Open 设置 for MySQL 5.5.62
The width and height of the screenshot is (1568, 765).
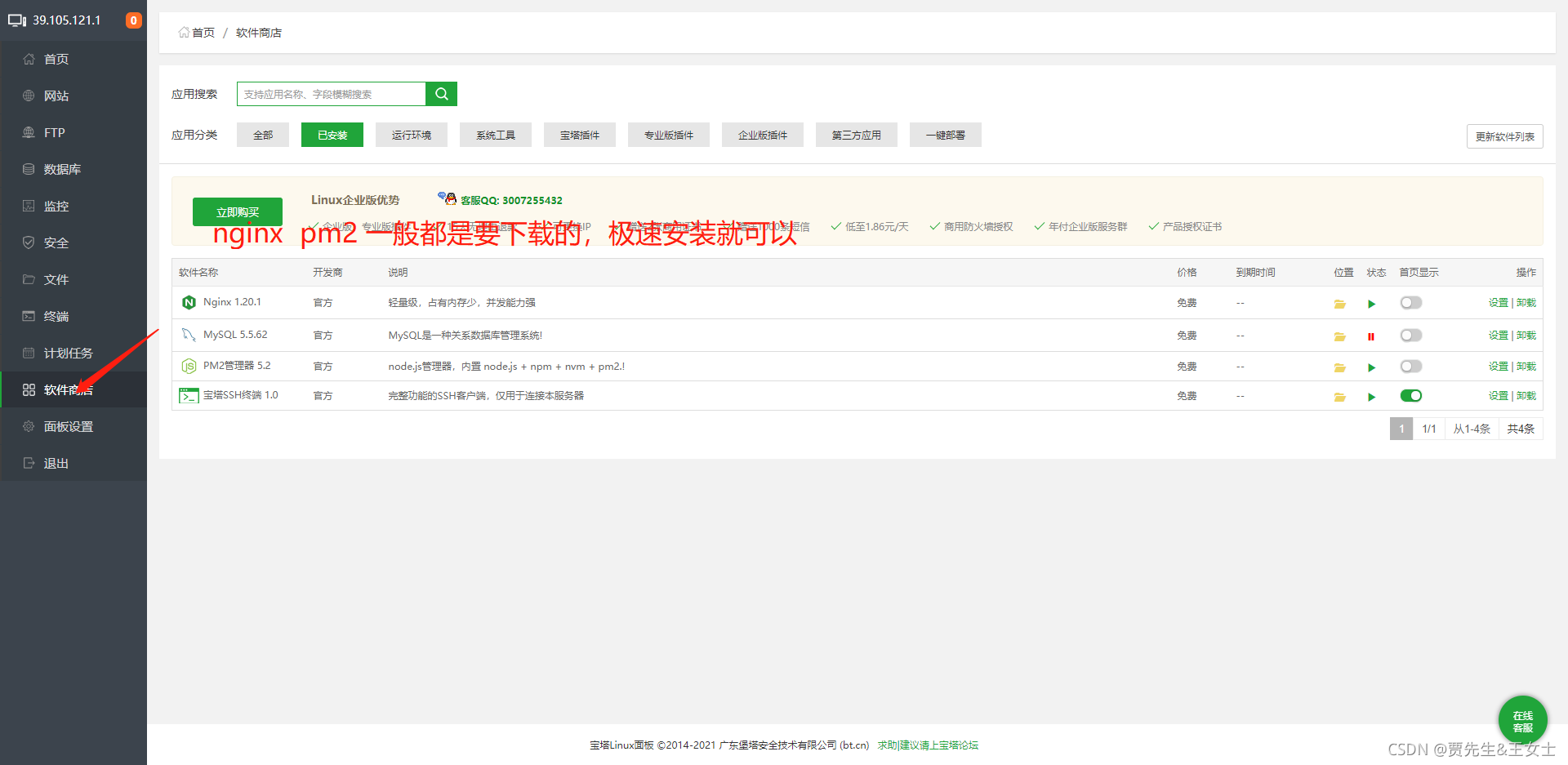1498,336
